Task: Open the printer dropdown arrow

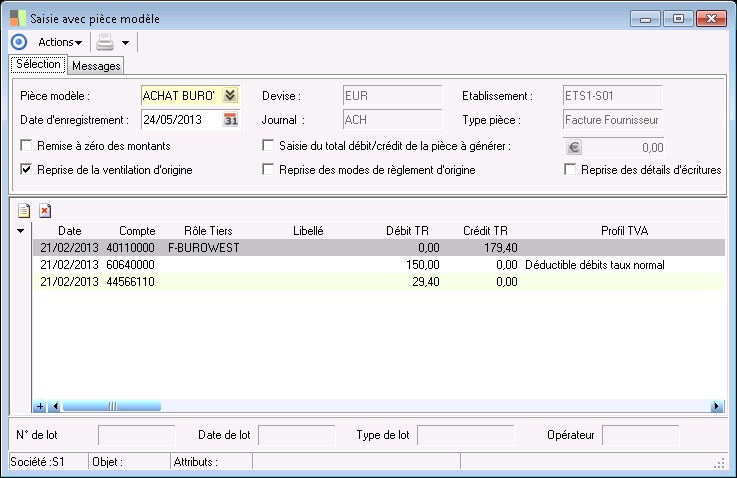Action: tap(125, 43)
